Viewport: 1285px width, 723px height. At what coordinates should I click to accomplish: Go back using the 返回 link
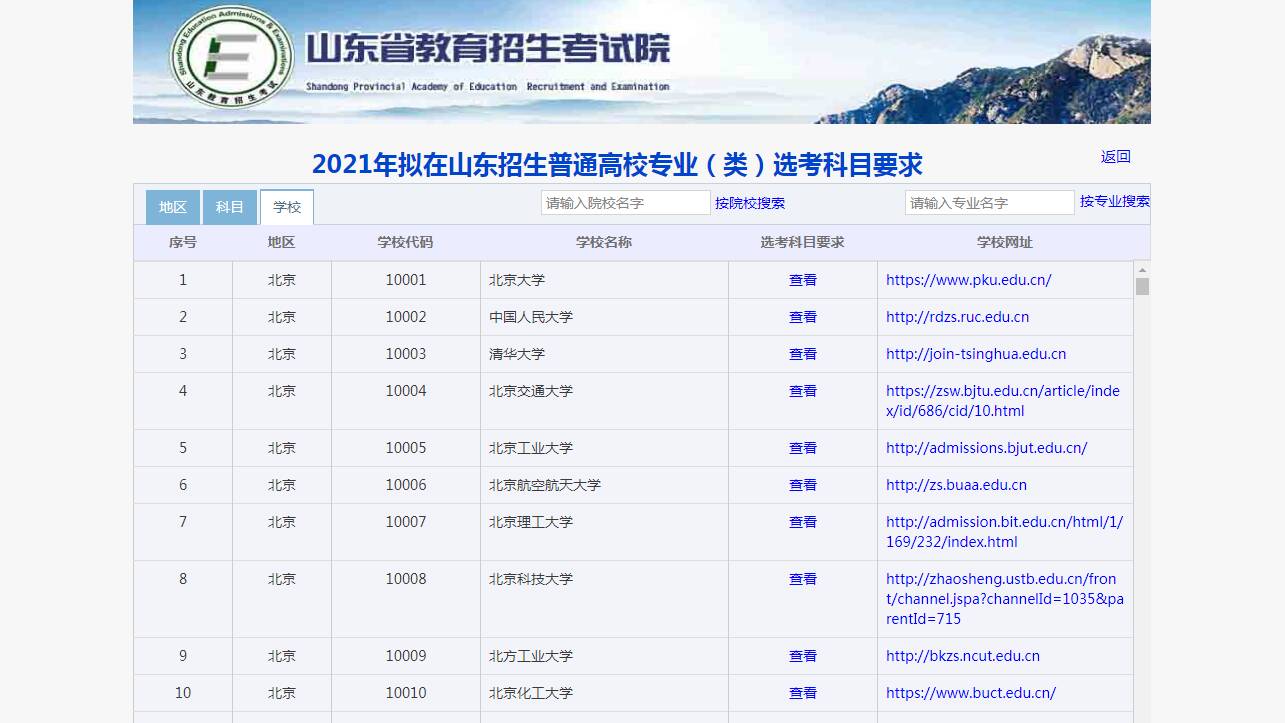(x=1115, y=156)
